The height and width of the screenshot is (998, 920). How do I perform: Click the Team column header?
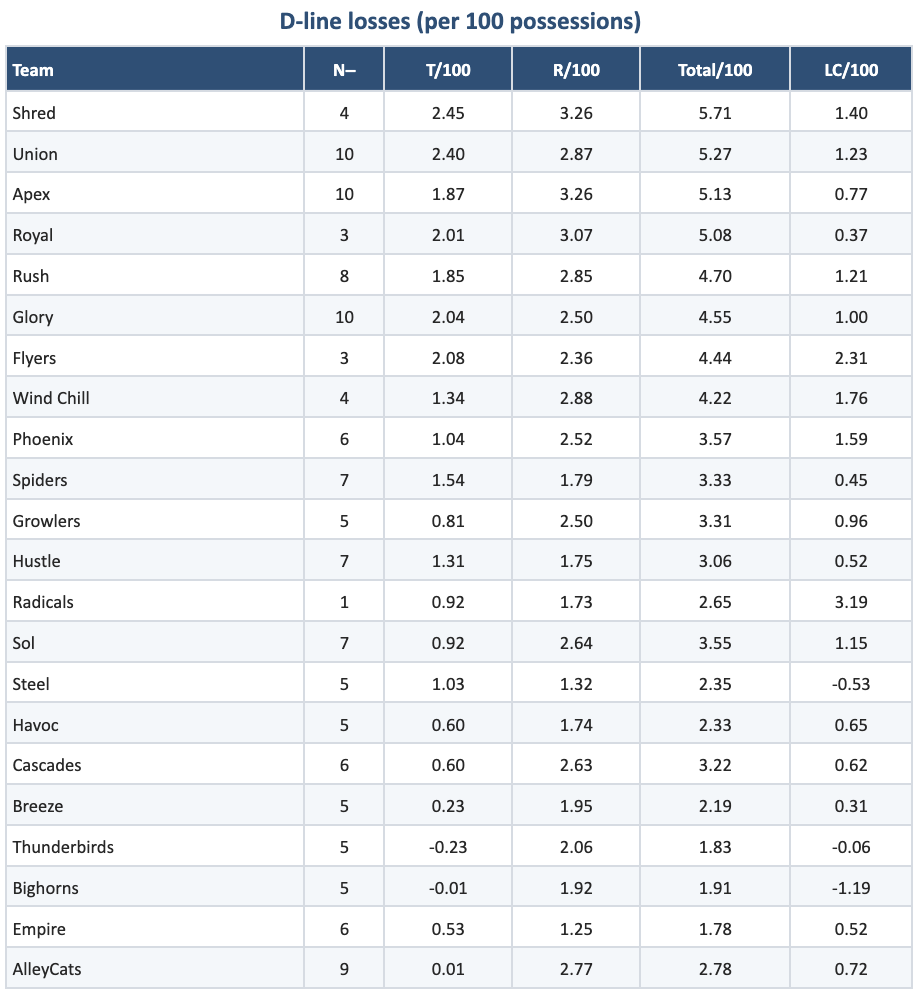pos(33,70)
